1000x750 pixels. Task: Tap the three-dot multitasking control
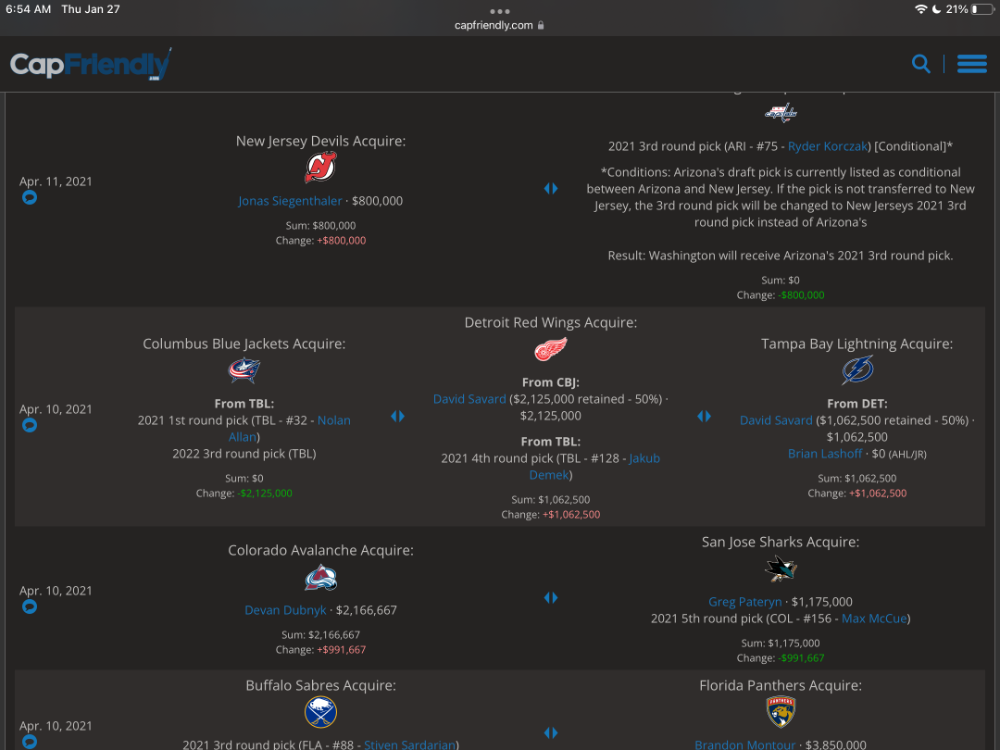pyautogui.click(x=499, y=11)
